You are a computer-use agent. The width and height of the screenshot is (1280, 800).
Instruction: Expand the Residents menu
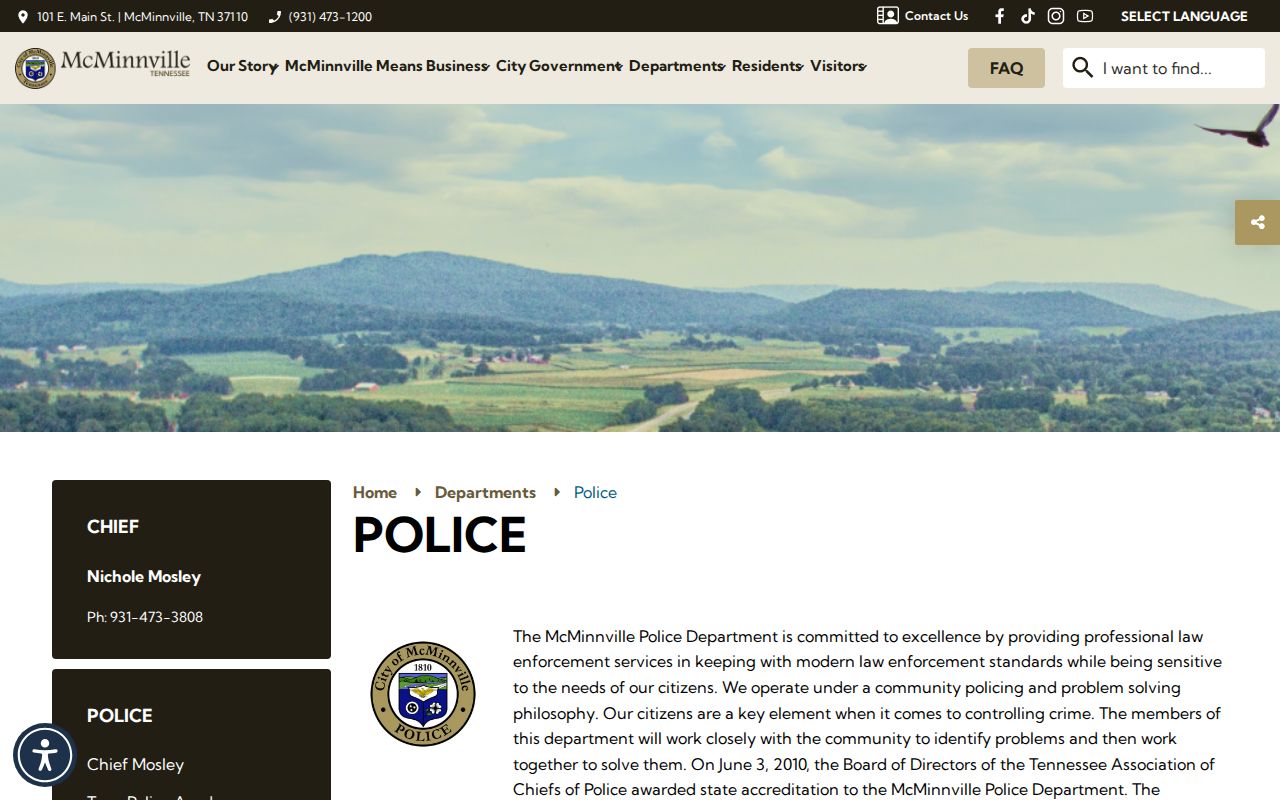[x=767, y=66]
